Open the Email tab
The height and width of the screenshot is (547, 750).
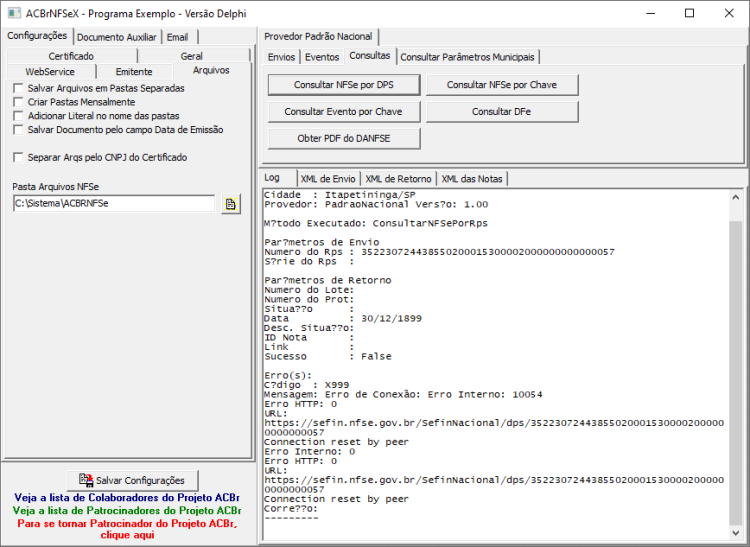pyautogui.click(x=177, y=37)
